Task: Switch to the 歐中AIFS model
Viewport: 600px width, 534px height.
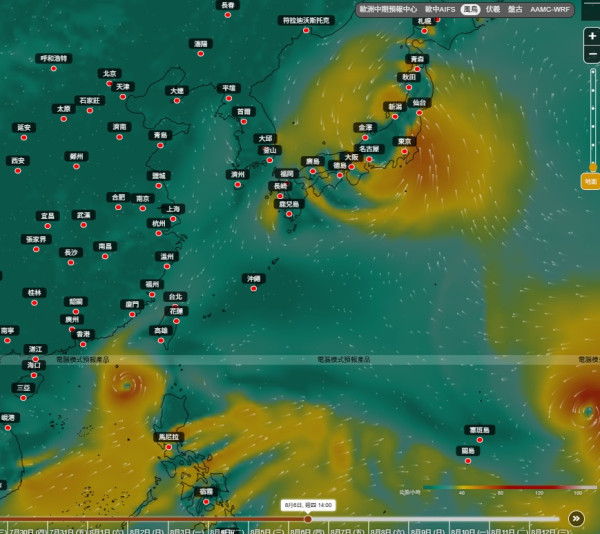Action: [440, 9]
